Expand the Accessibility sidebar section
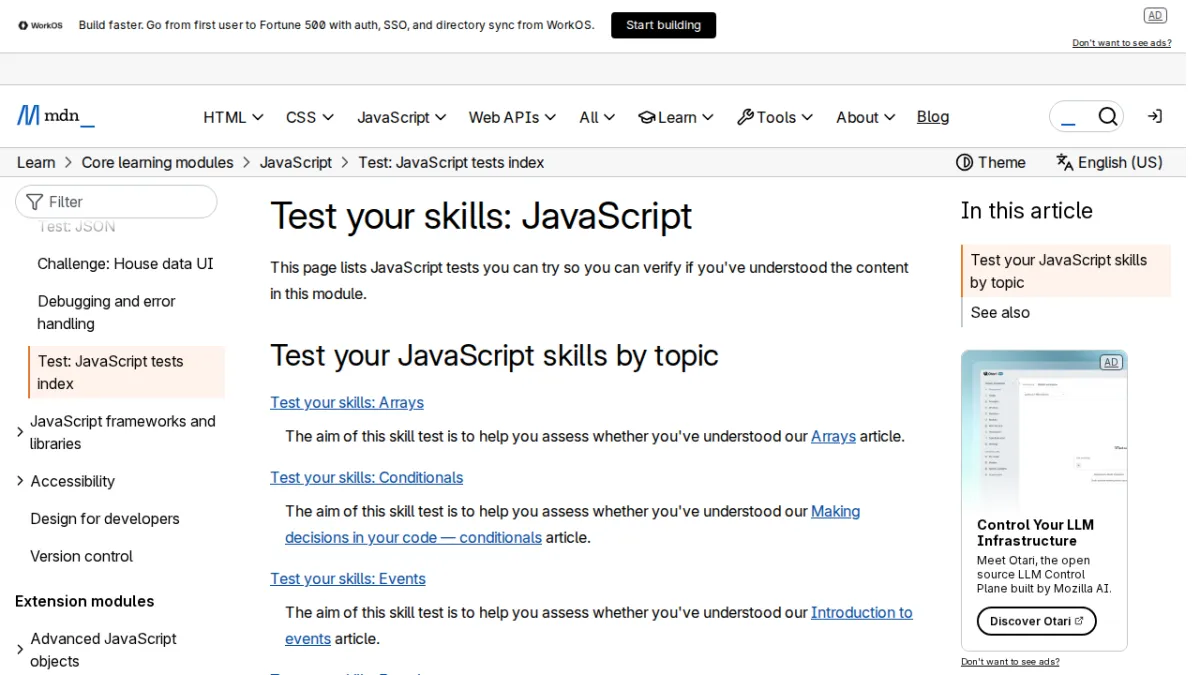Image resolution: width=1200 pixels, height=675 pixels. [20, 481]
